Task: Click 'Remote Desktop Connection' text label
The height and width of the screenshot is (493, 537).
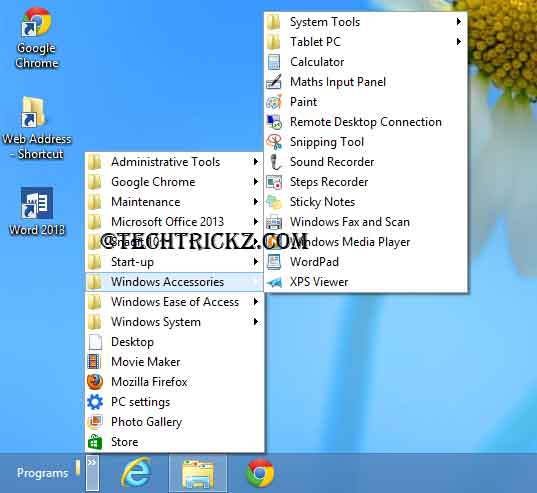Action: [366, 122]
